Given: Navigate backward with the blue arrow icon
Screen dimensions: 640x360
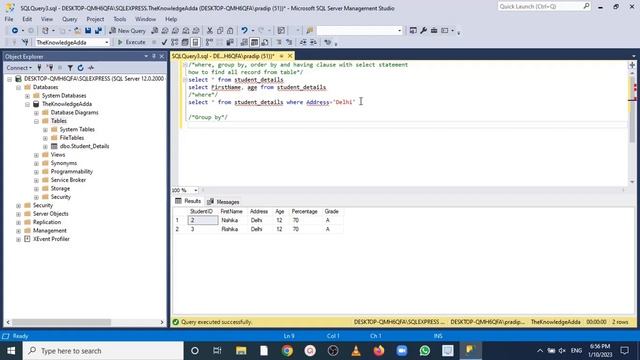Looking at the screenshot, I should (x=15, y=31).
